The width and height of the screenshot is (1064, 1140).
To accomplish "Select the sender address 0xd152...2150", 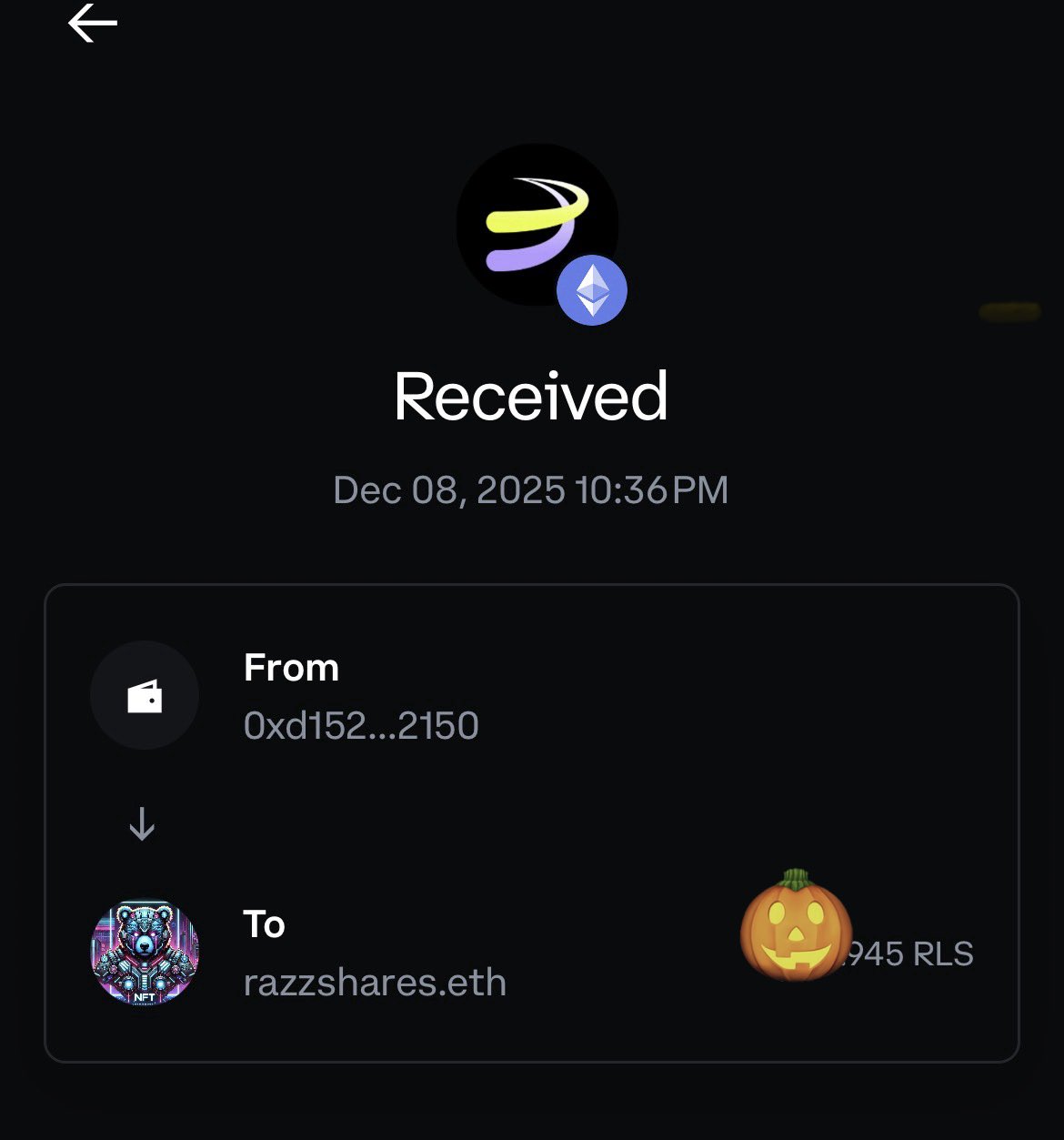I will click(x=361, y=726).
